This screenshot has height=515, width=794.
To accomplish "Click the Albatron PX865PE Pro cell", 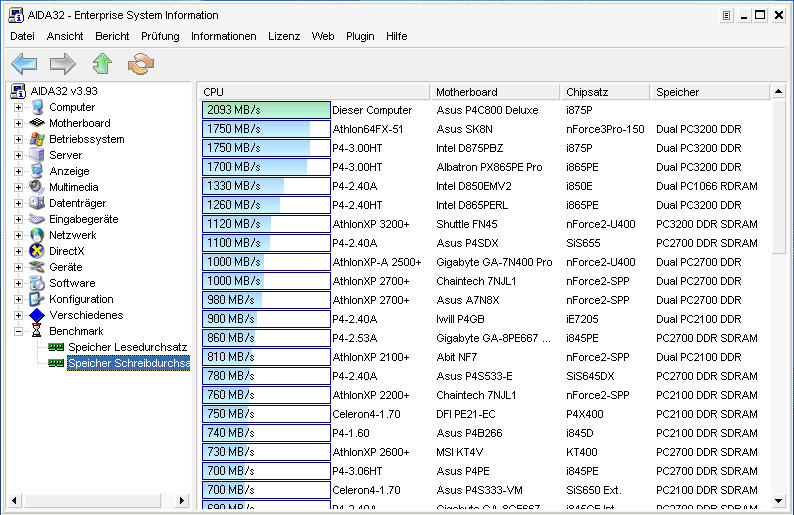I will tap(489, 167).
